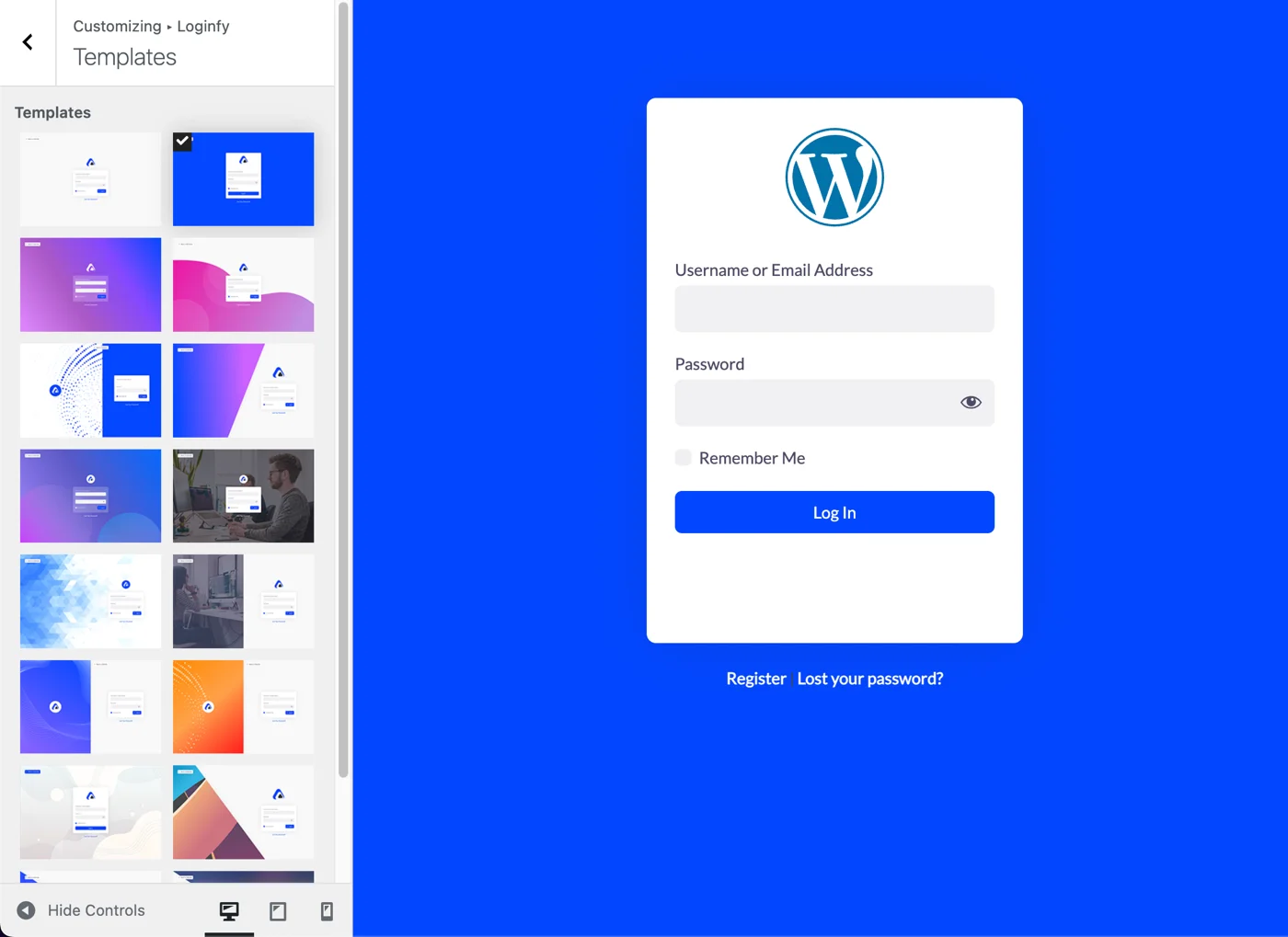This screenshot has width=1288, height=937.
Task: Click the Hide Controls collapse arrow icon
Action: (x=26, y=910)
